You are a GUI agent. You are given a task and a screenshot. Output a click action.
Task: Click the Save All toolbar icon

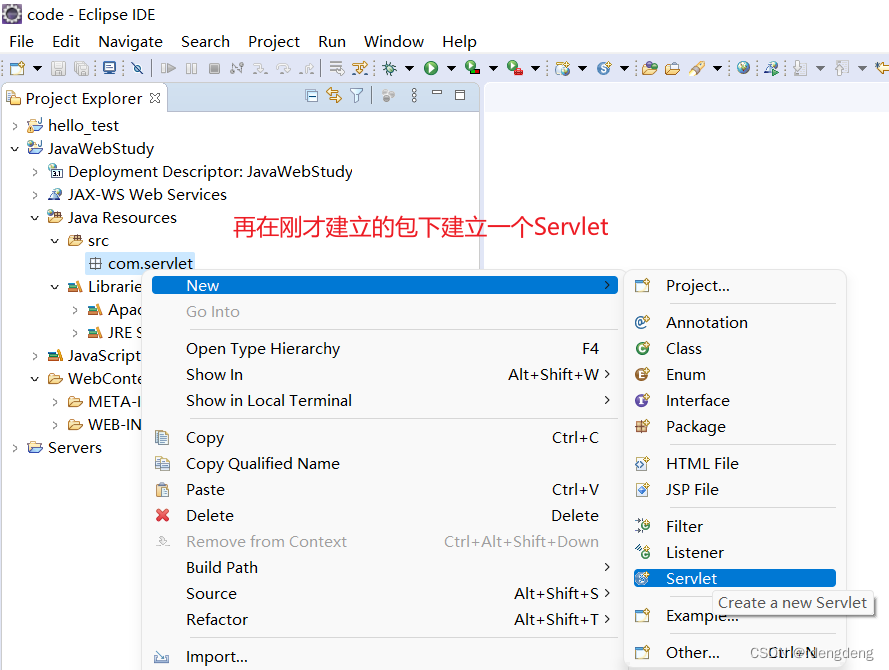click(x=82, y=69)
